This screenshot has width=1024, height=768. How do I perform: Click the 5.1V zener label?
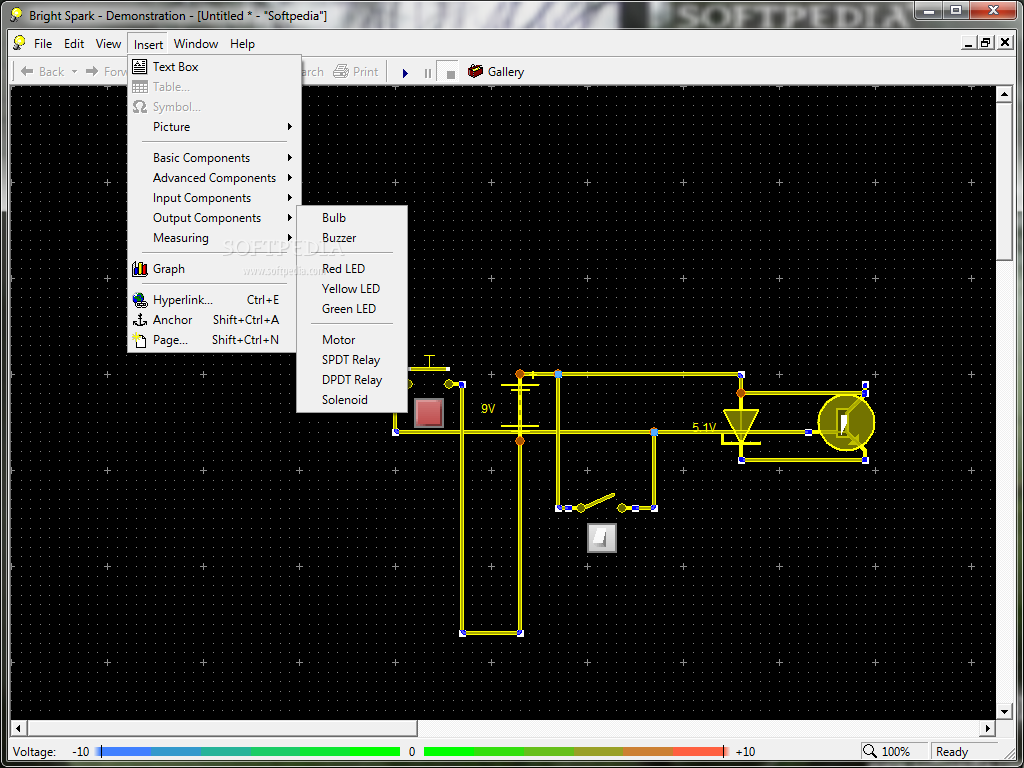pyautogui.click(x=705, y=427)
